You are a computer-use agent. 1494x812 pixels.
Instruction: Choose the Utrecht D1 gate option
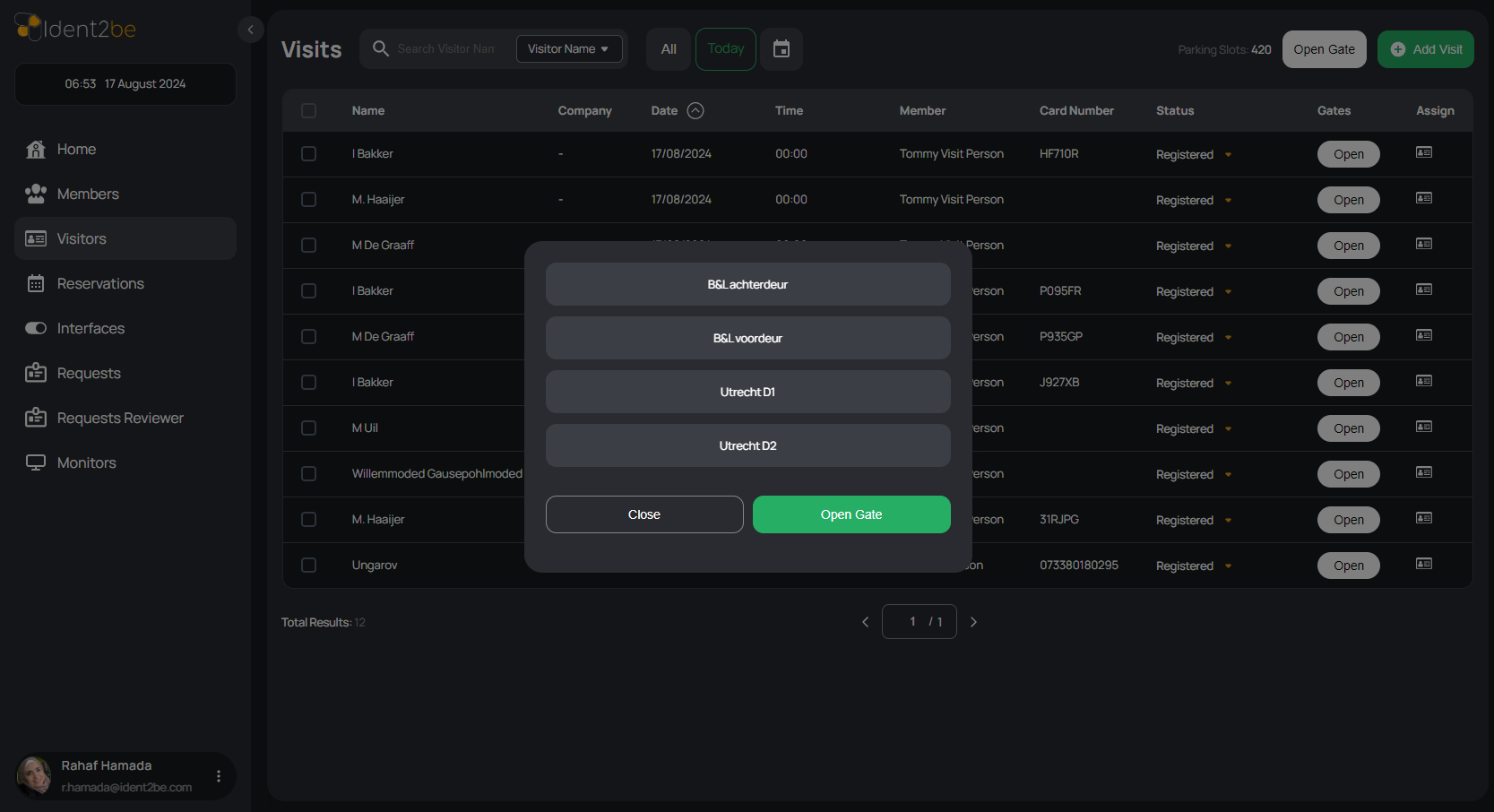click(748, 392)
